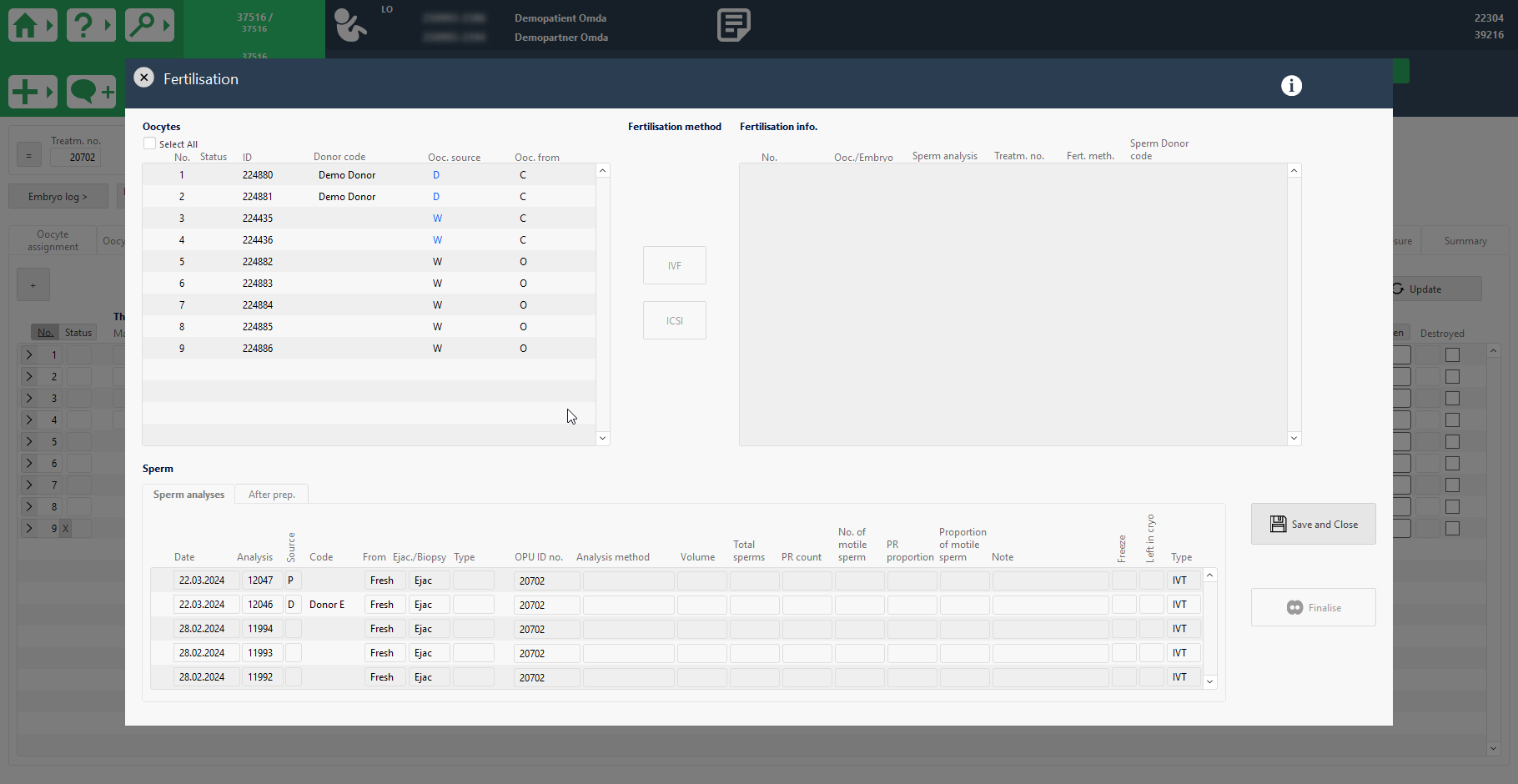Expand embryo row 4 in background table

(29, 420)
